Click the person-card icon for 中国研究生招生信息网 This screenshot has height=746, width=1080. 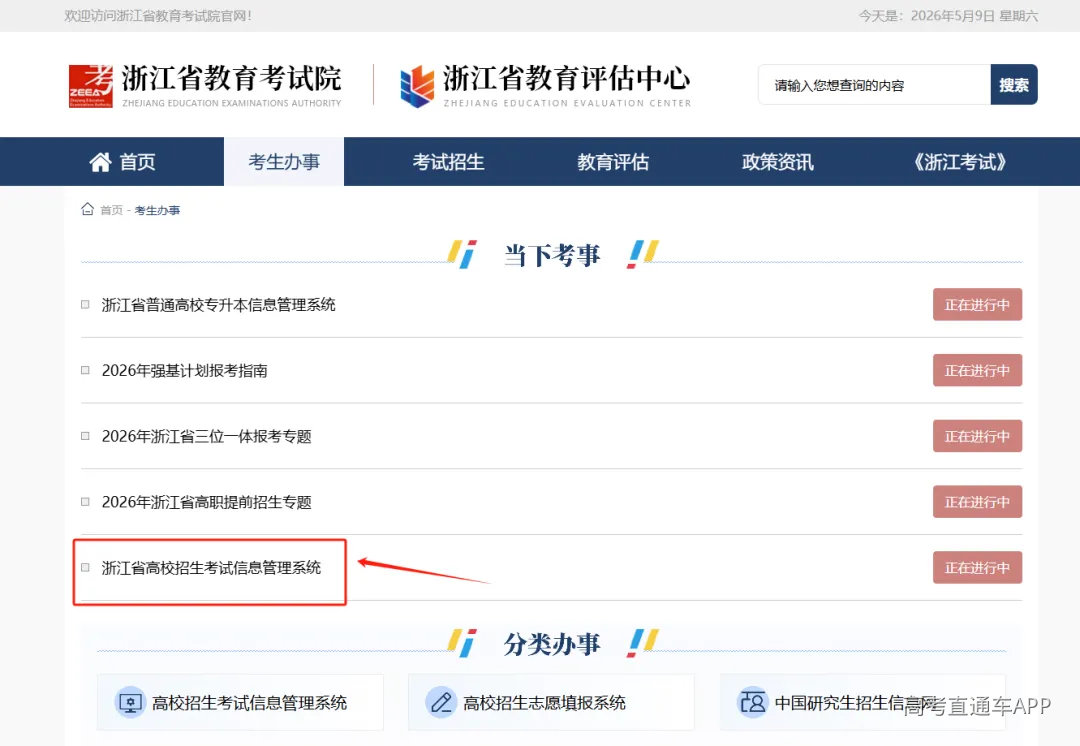point(752,703)
